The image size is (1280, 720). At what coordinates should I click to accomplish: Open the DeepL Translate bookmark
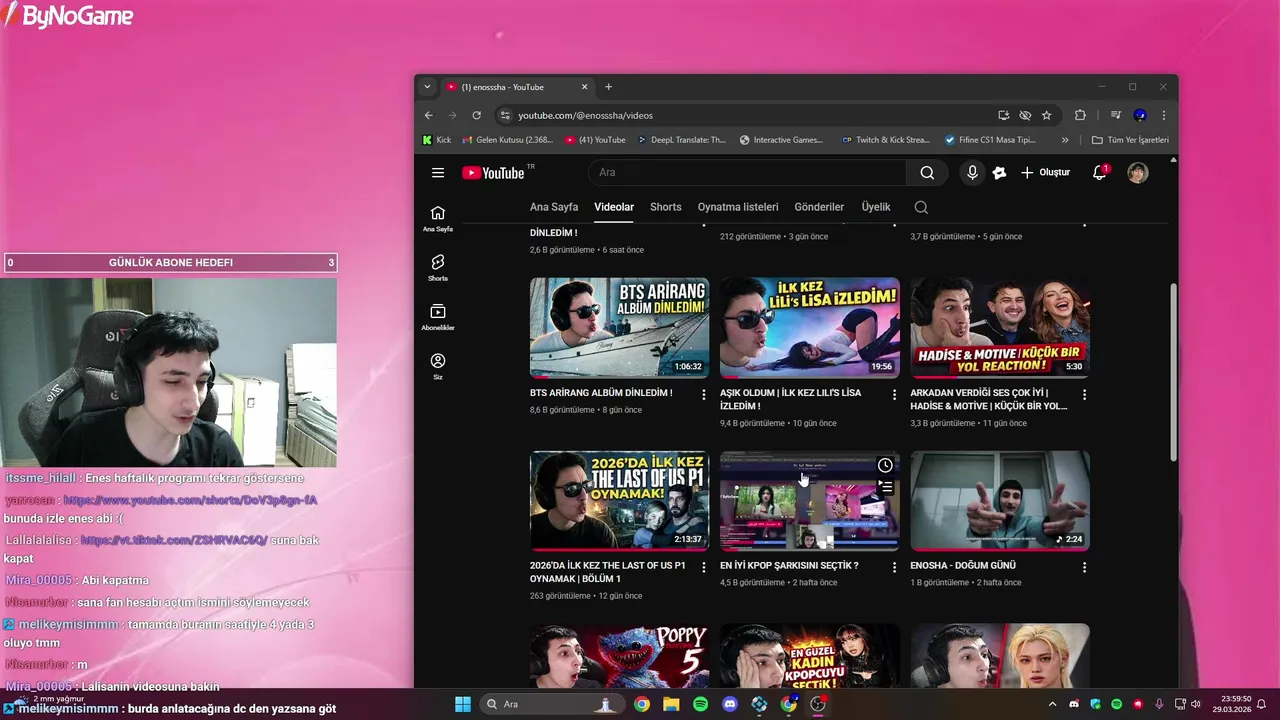682,140
